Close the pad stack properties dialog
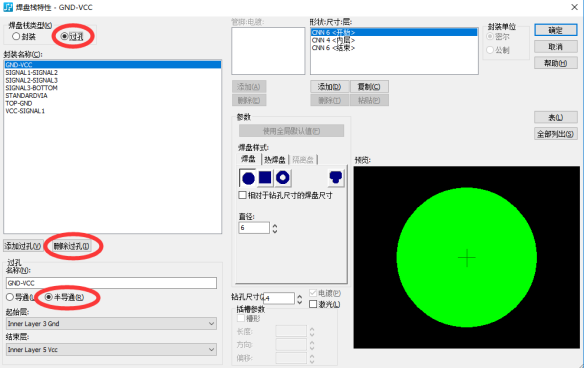The width and height of the screenshot is (585, 368). 574,7
